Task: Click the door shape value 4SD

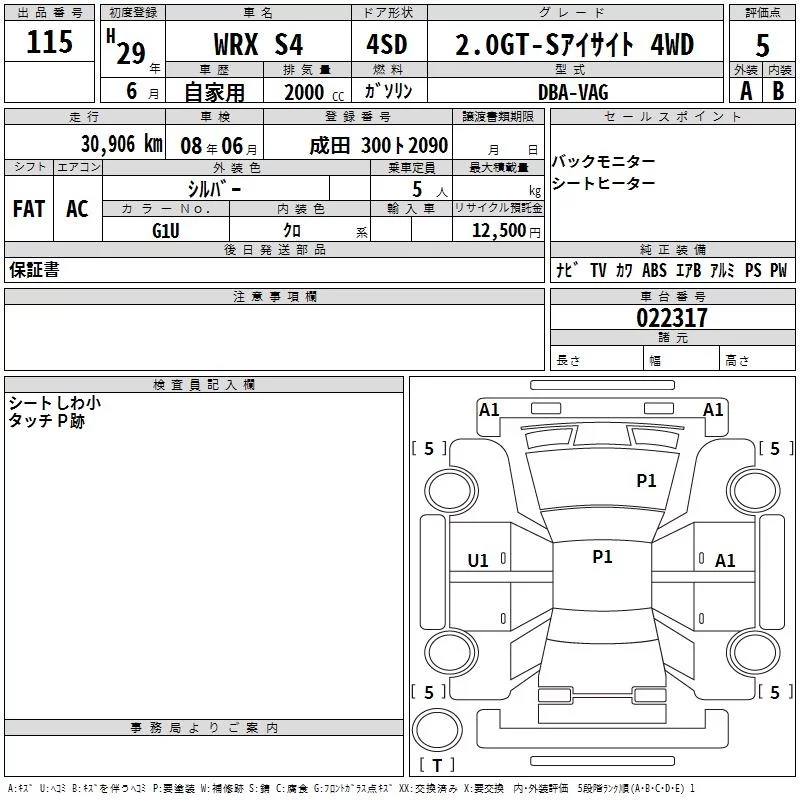Action: [387, 44]
